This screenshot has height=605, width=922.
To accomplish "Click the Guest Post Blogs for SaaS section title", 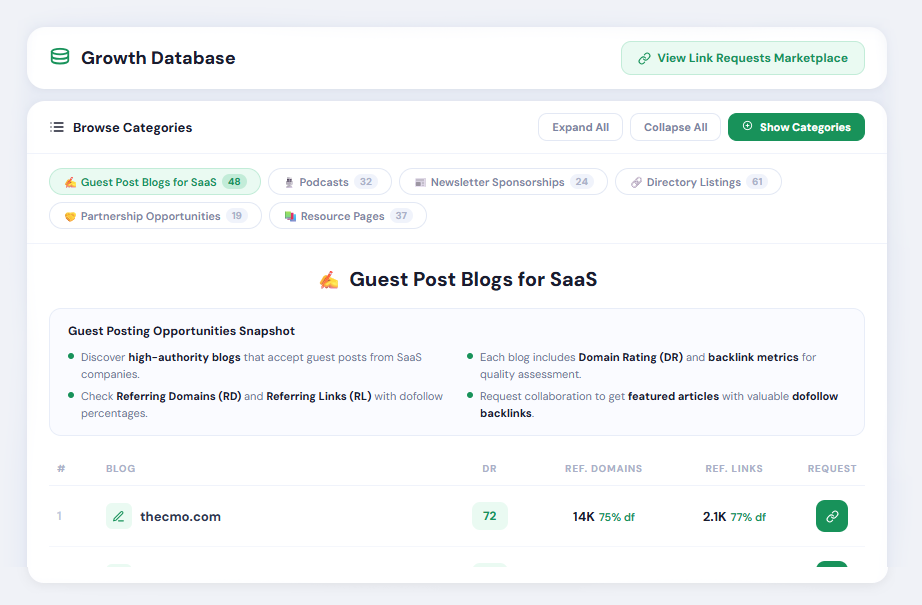I will (473, 279).
